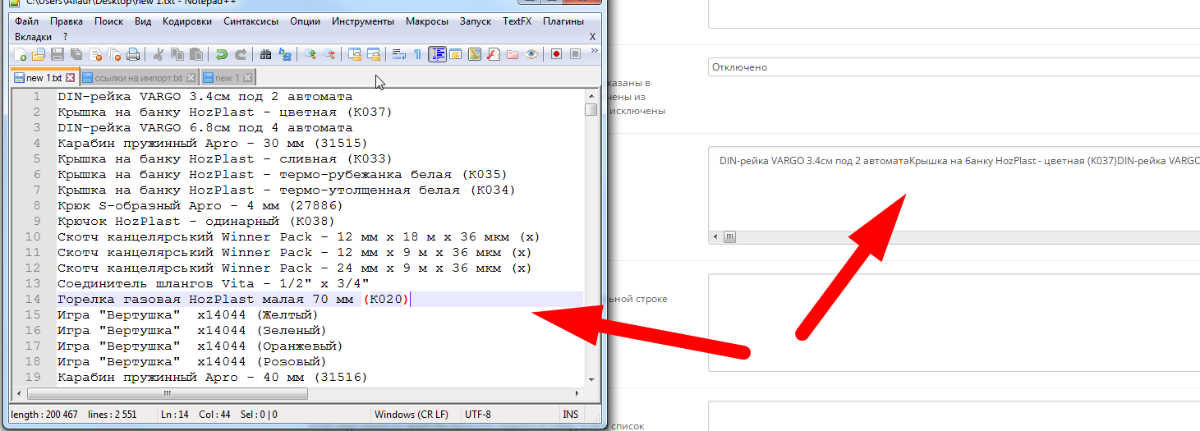Viewport: 1200px width, 431px height.
Task: Click the Close All toolbar icon
Action: coord(114,54)
